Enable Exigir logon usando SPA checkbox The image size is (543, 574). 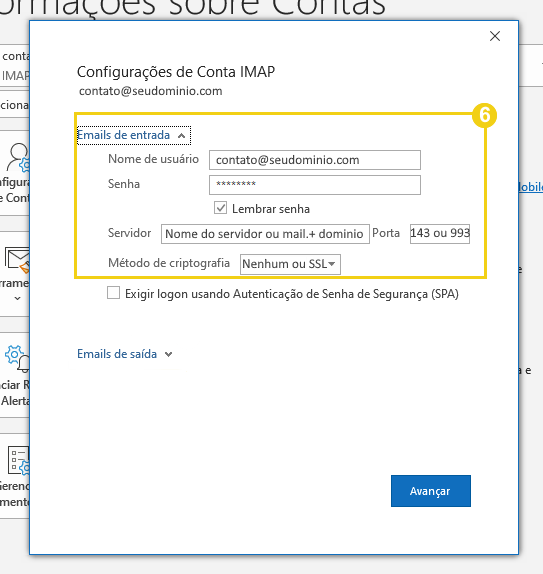click(x=114, y=293)
